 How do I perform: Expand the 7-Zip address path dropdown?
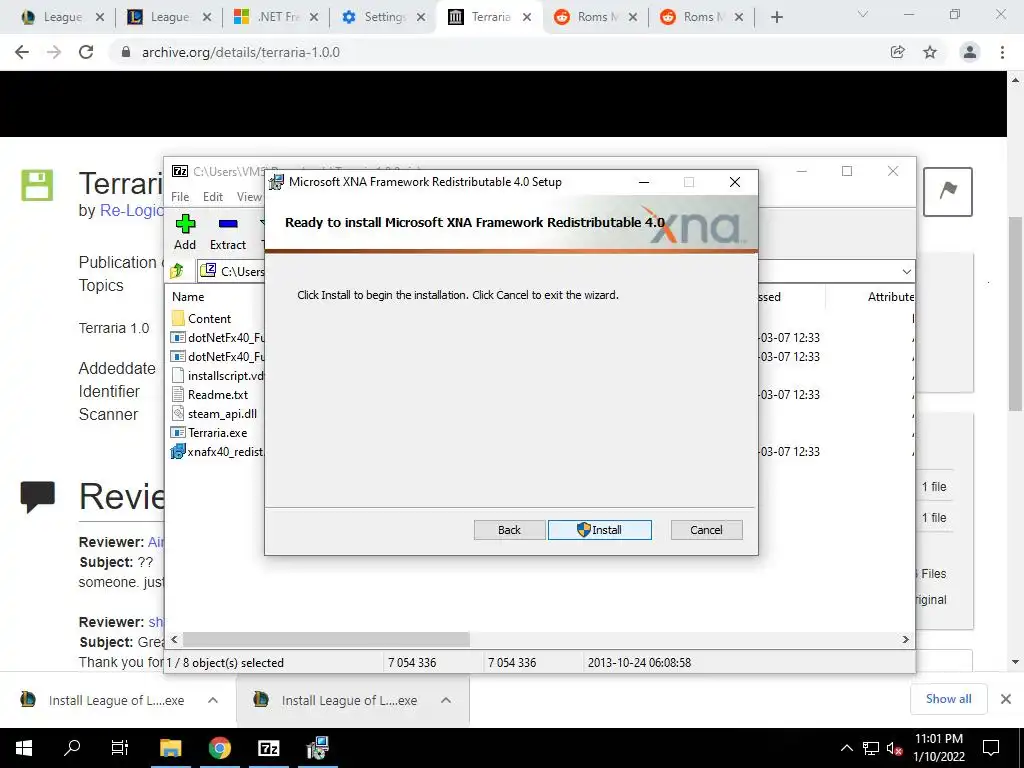click(906, 271)
